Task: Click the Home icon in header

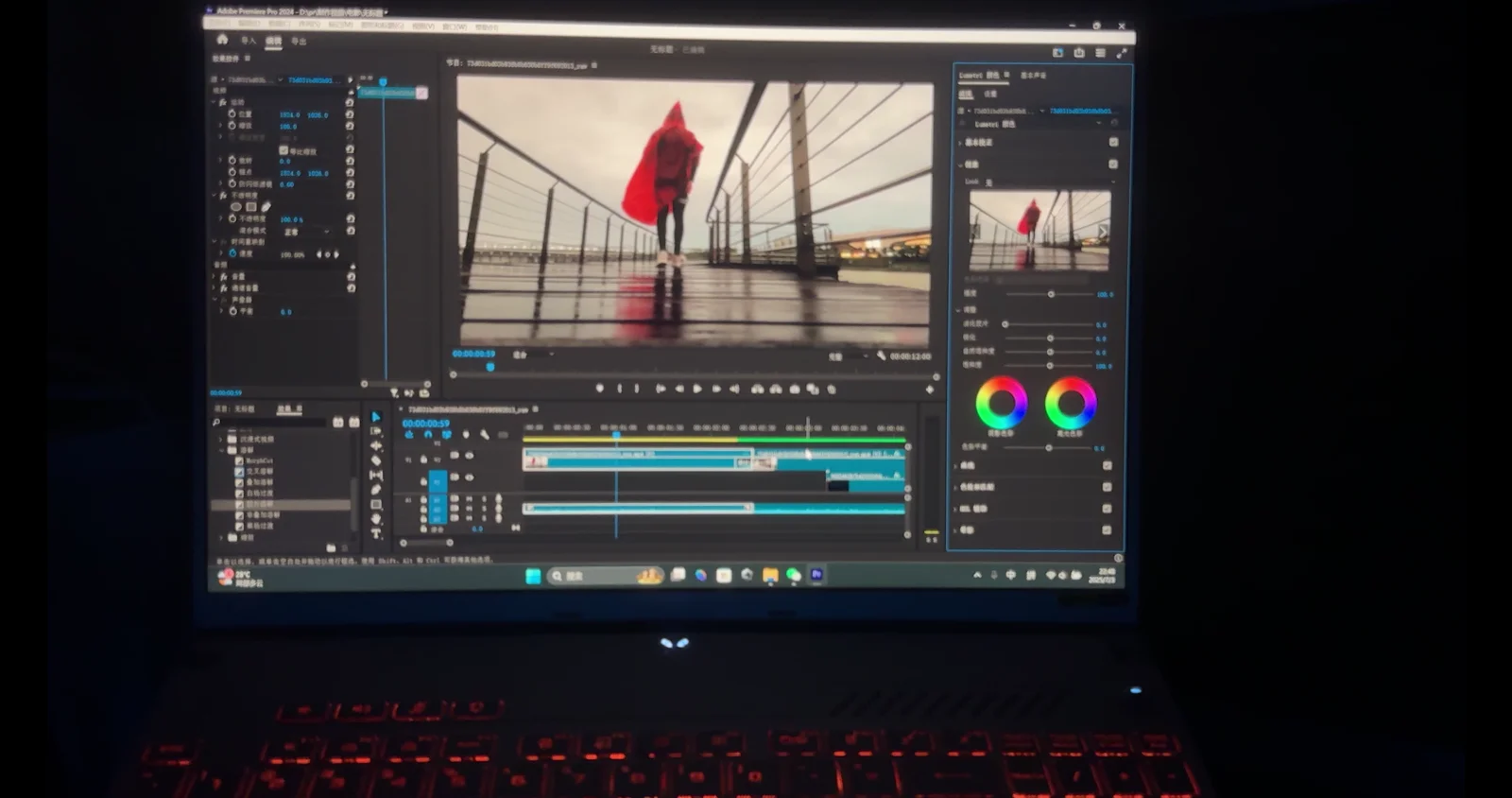Action: click(222, 40)
